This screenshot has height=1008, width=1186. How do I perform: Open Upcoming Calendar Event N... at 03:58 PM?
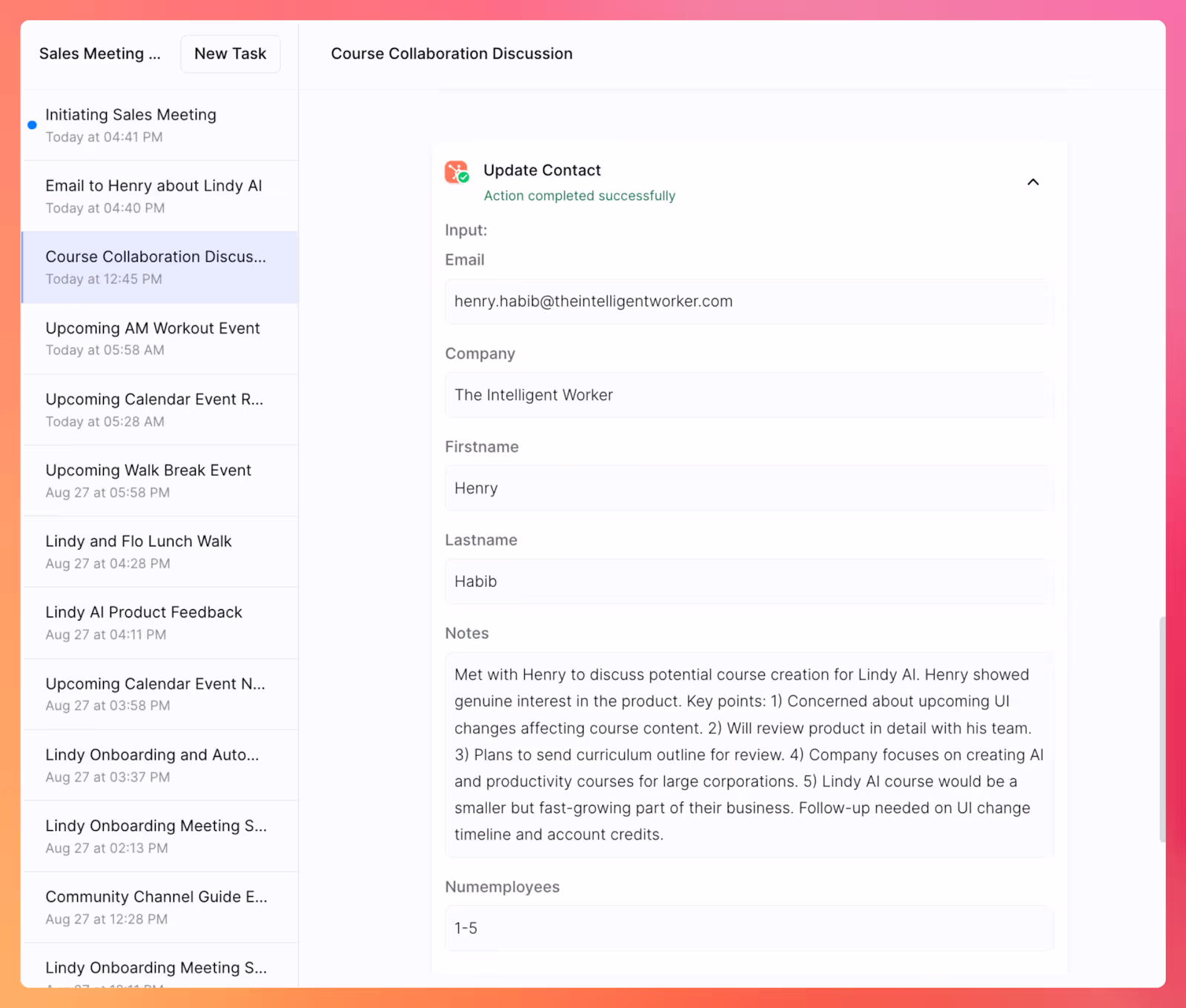(160, 694)
